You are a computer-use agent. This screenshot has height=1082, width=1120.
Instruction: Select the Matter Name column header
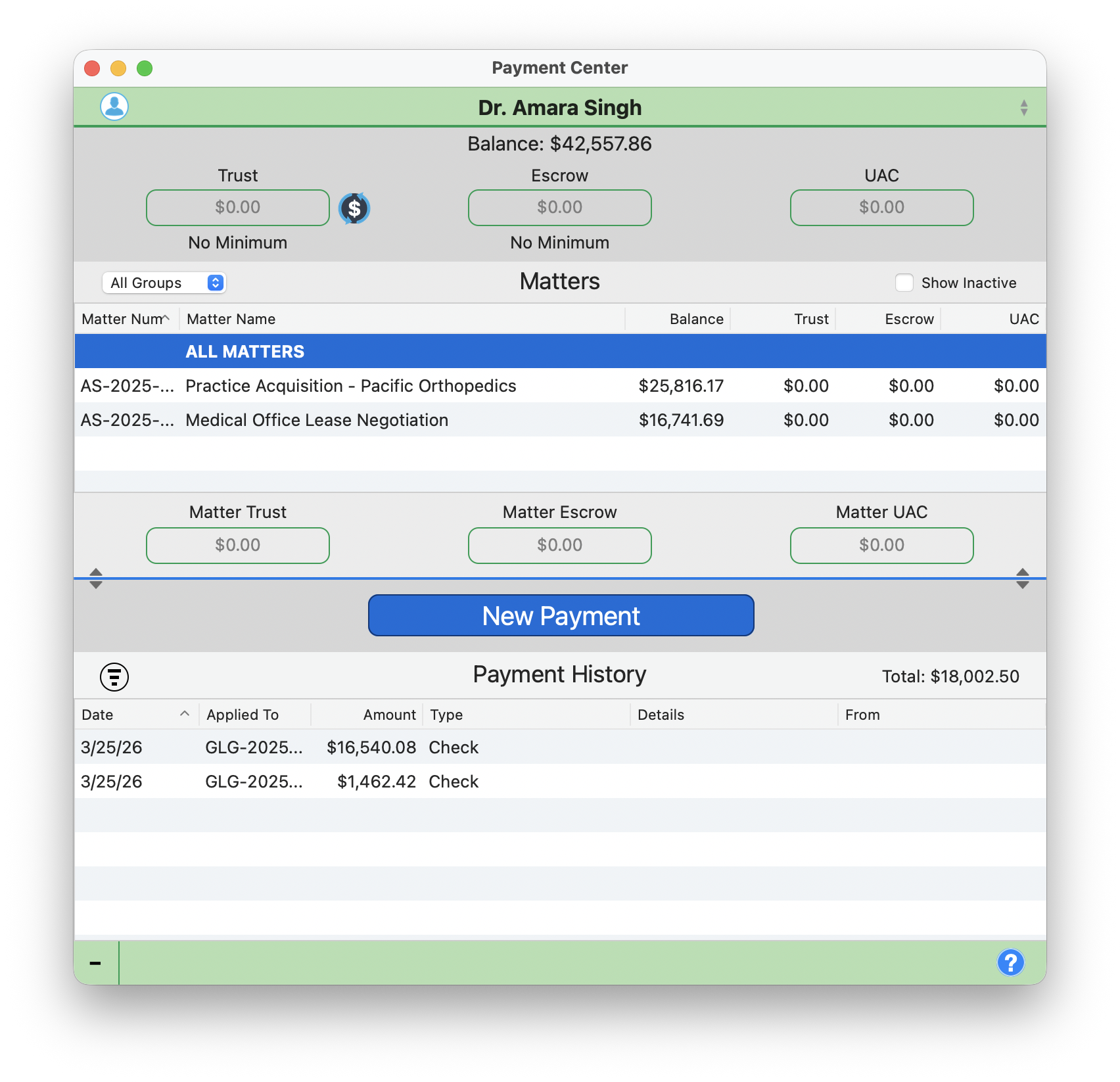(230, 319)
